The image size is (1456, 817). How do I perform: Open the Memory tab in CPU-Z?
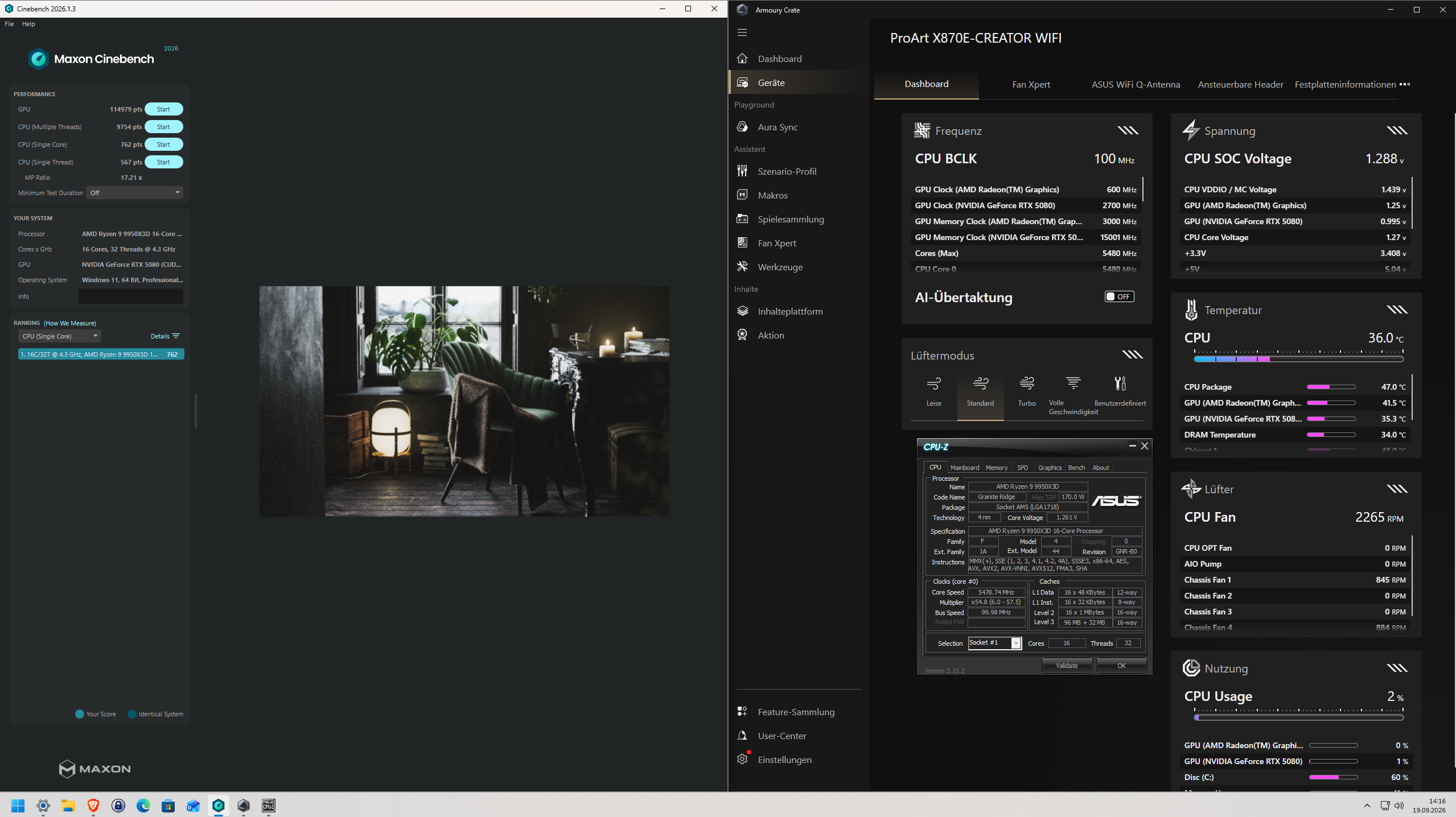click(996, 468)
